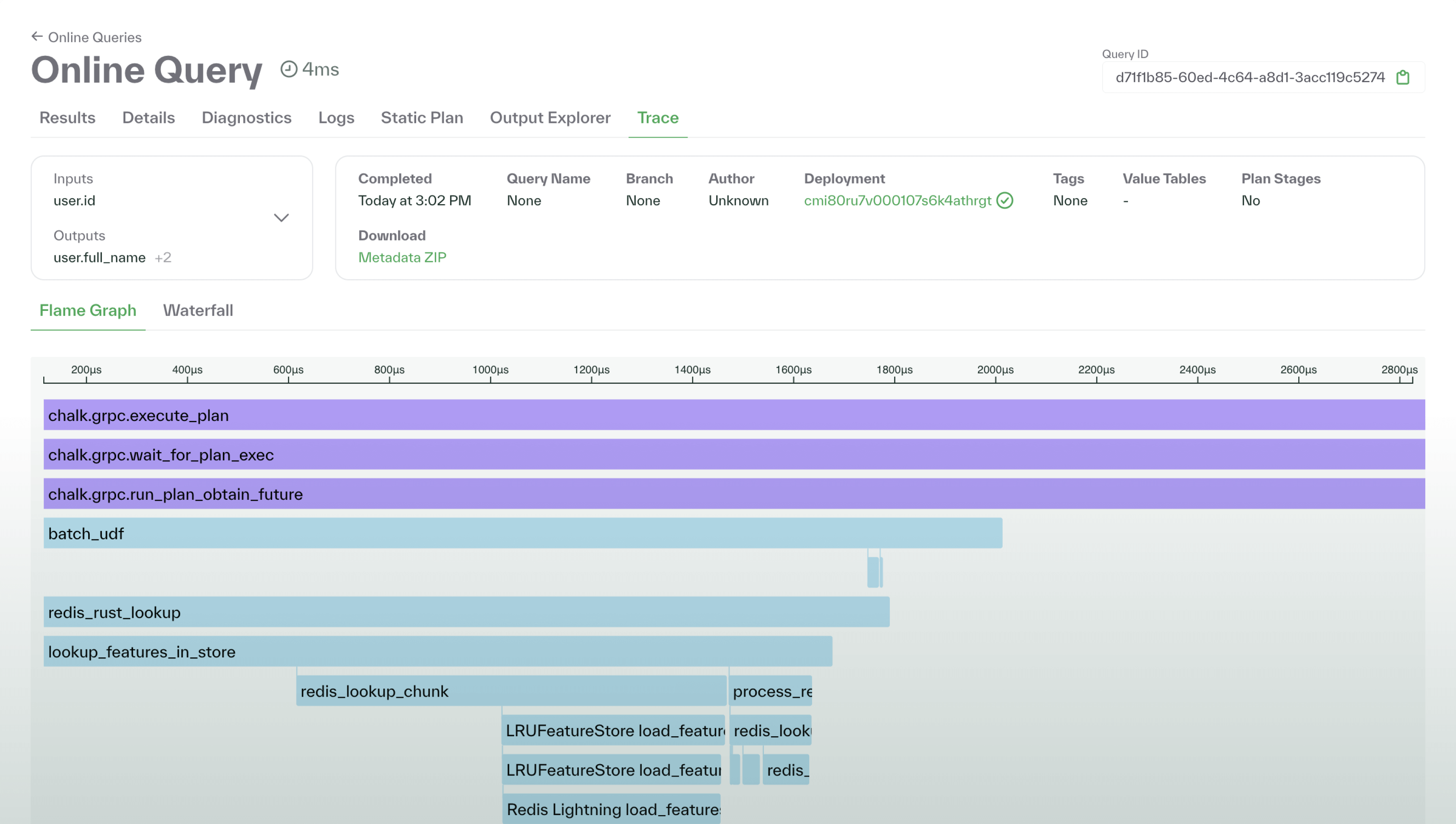Open the Static Plan tab
The width and height of the screenshot is (1456, 824).
422,117
